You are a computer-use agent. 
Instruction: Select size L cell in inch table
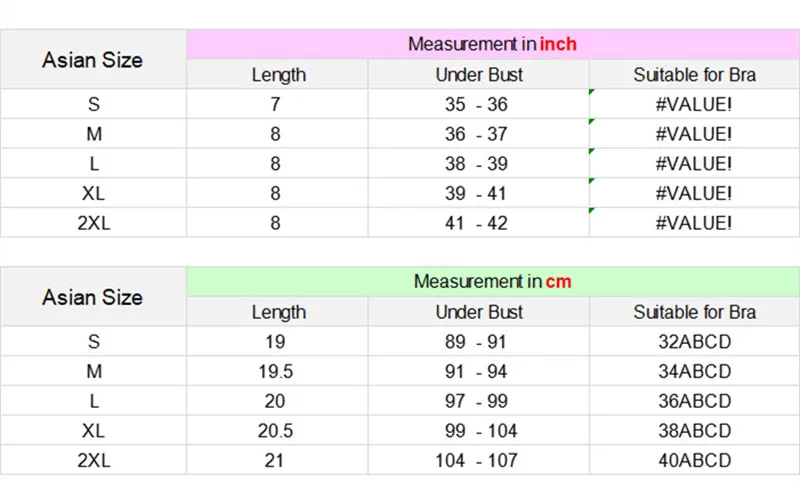pos(93,163)
